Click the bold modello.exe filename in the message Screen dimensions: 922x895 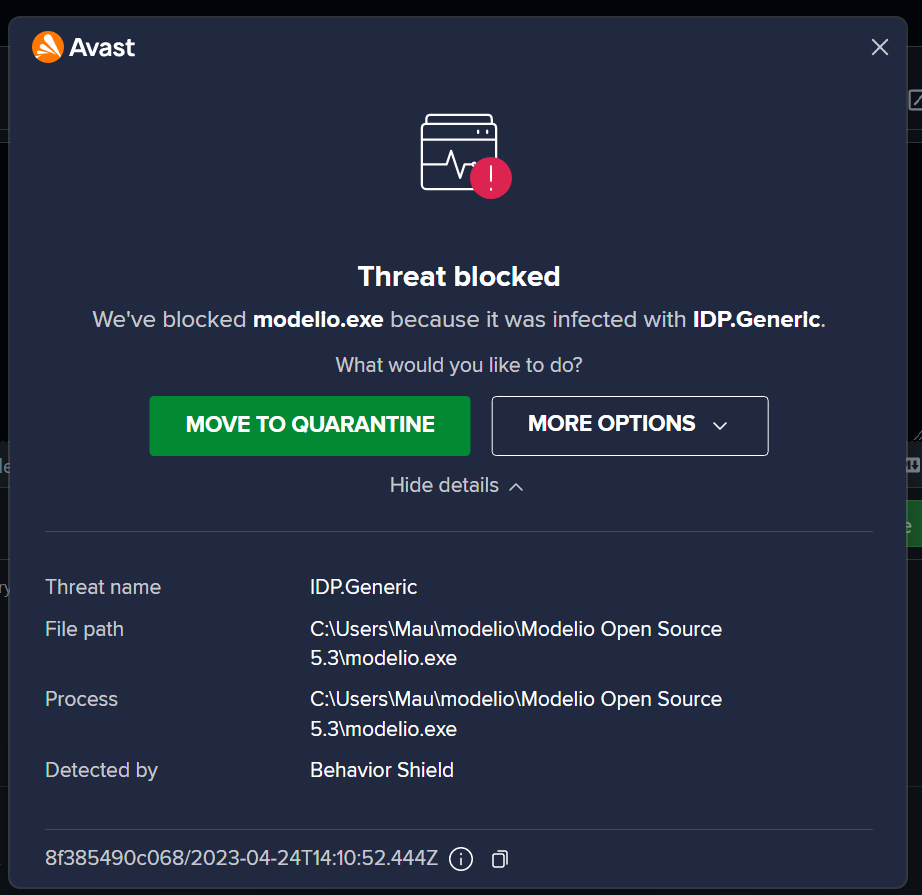(318, 319)
